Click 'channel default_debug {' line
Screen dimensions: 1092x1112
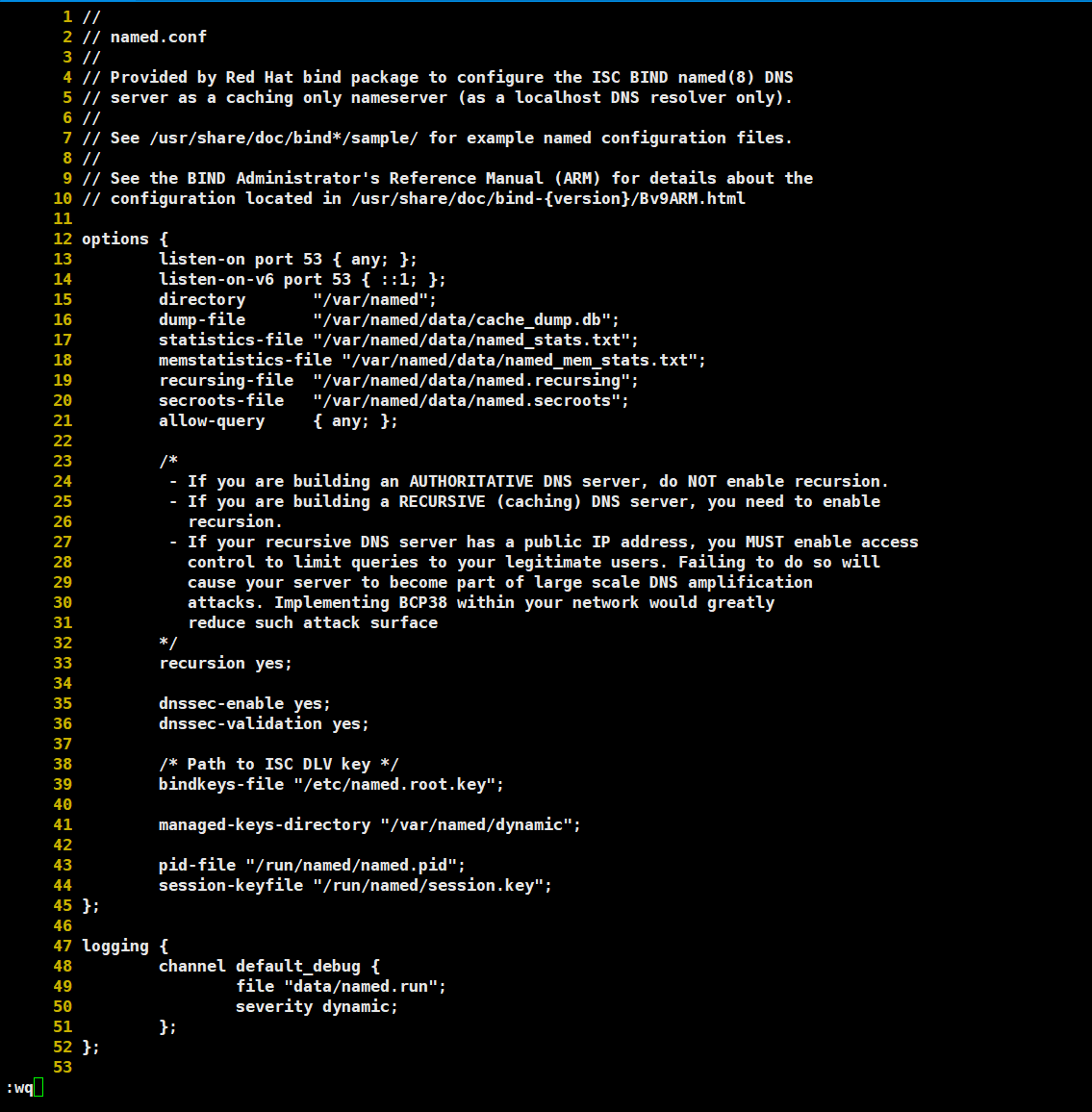coord(269,967)
